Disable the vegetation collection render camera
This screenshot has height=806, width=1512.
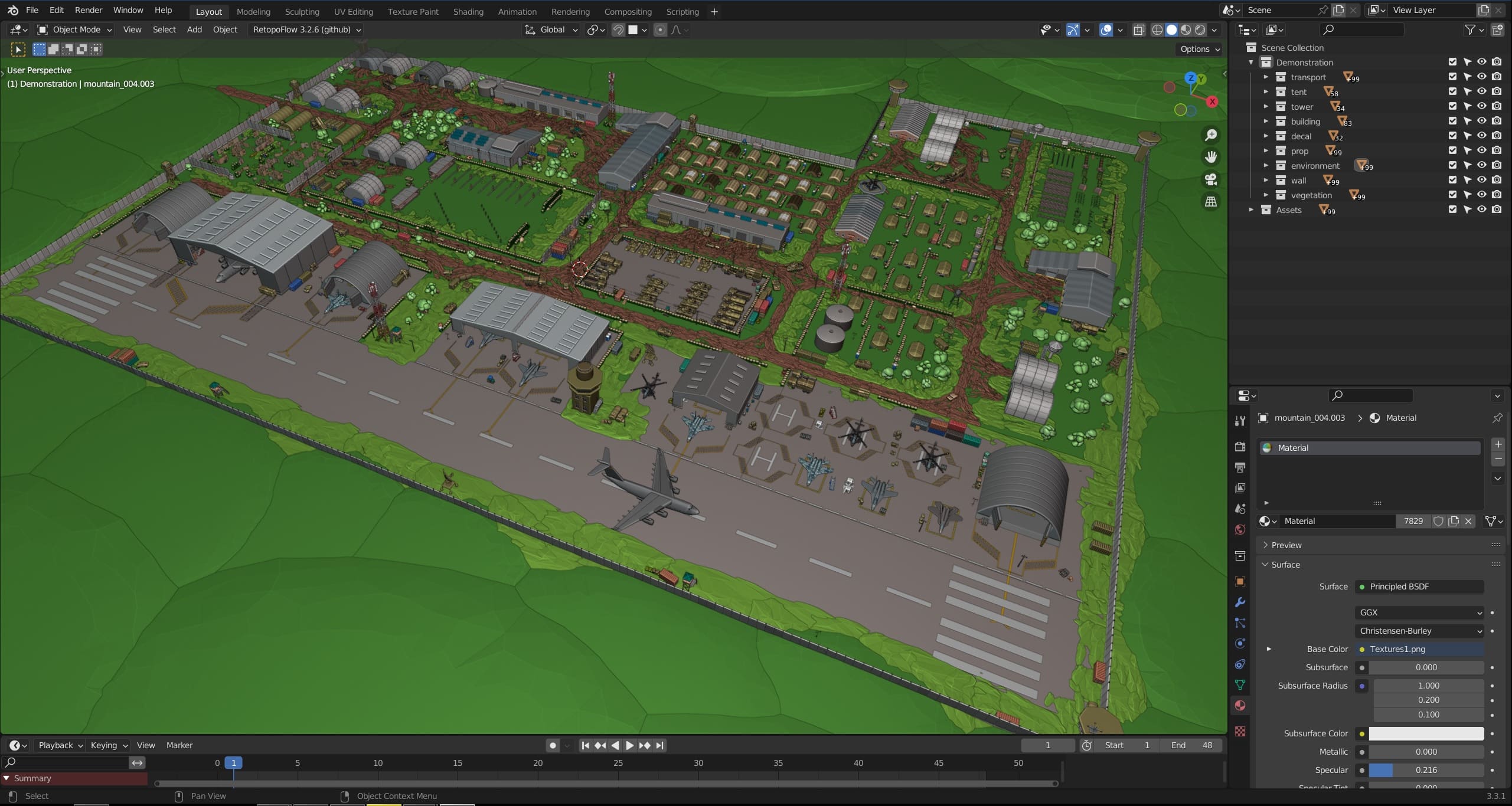pos(1497,195)
